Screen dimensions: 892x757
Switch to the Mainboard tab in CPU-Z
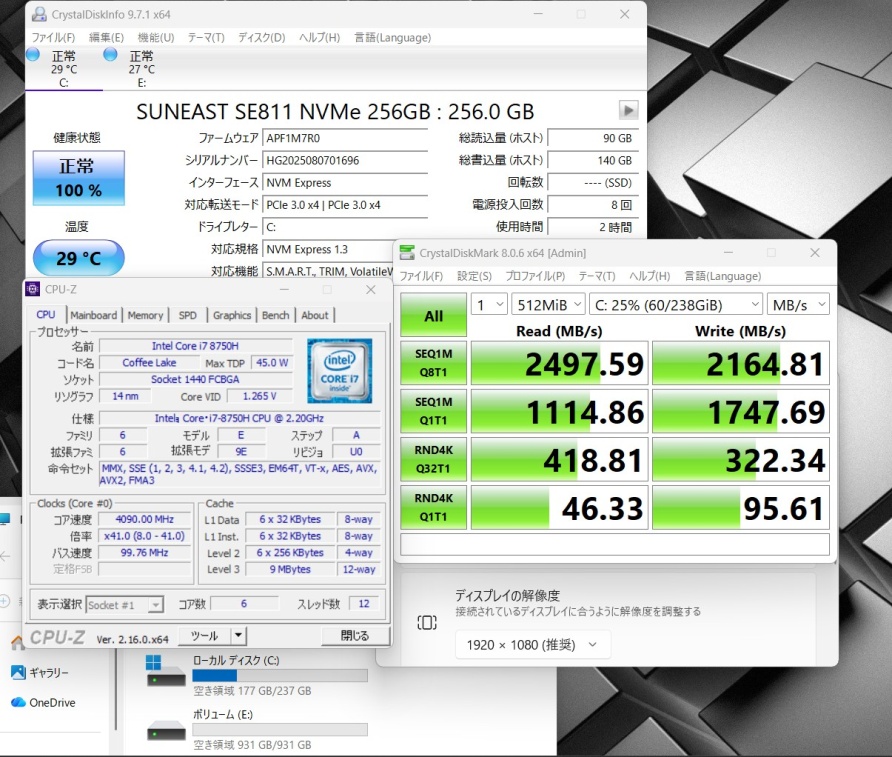[x=94, y=315]
